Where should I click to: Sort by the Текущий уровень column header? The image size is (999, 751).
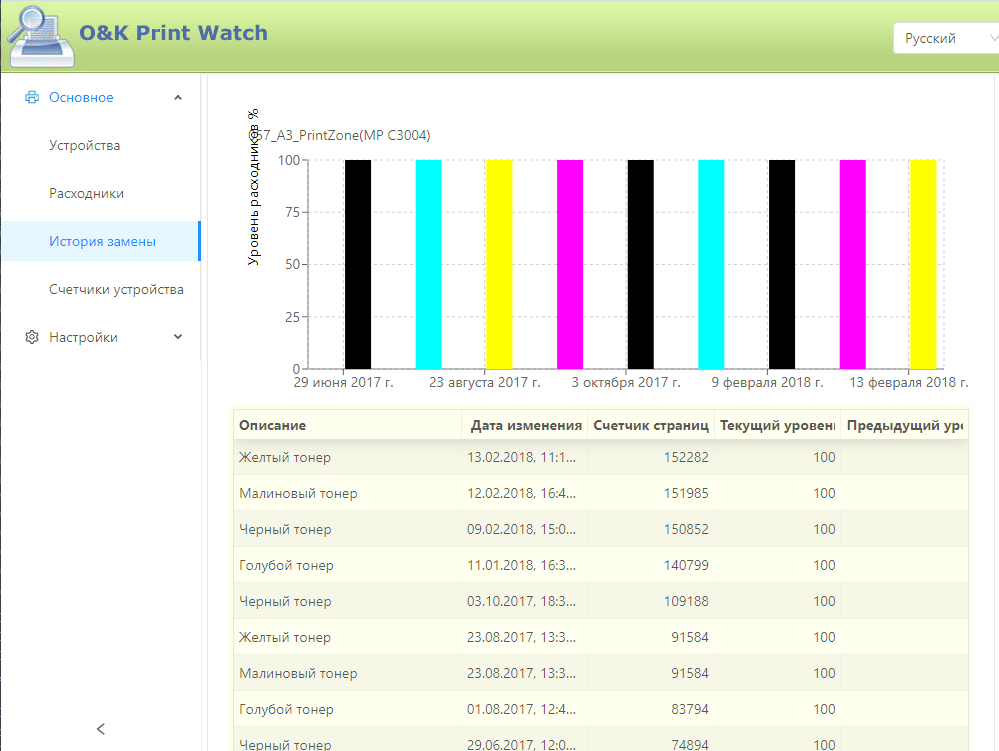[x=777, y=425]
